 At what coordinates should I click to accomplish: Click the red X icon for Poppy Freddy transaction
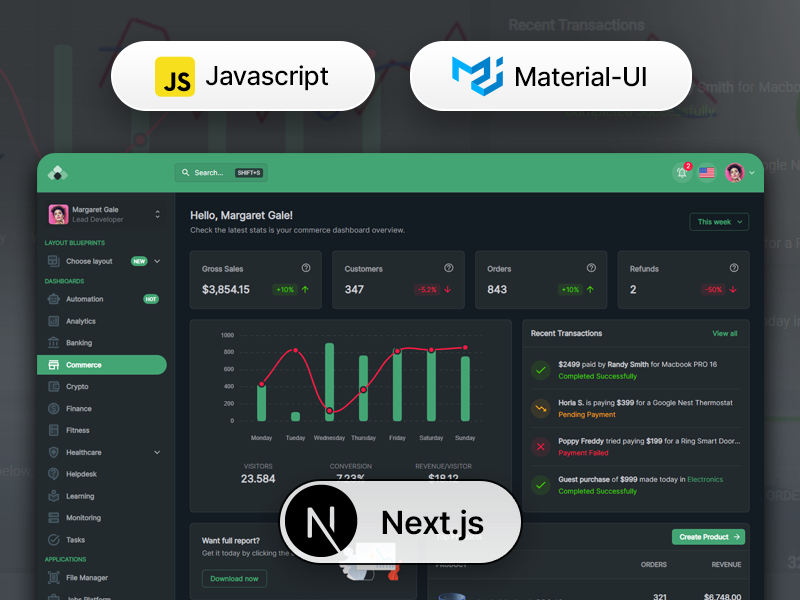click(x=541, y=447)
